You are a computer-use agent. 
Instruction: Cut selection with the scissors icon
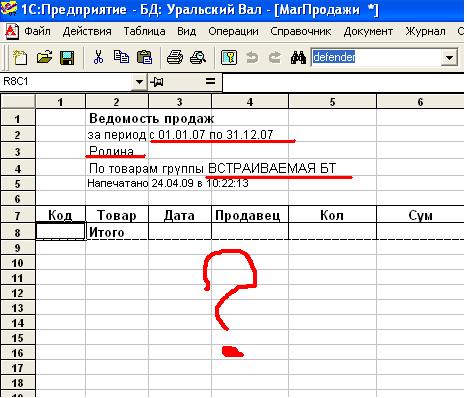(x=98, y=57)
